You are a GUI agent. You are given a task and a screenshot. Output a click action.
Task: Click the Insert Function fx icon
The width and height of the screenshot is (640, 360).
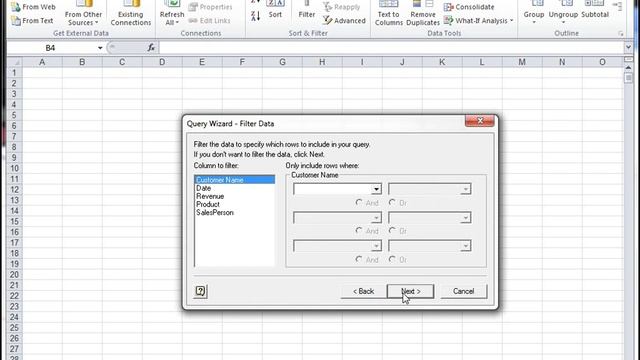point(151,48)
